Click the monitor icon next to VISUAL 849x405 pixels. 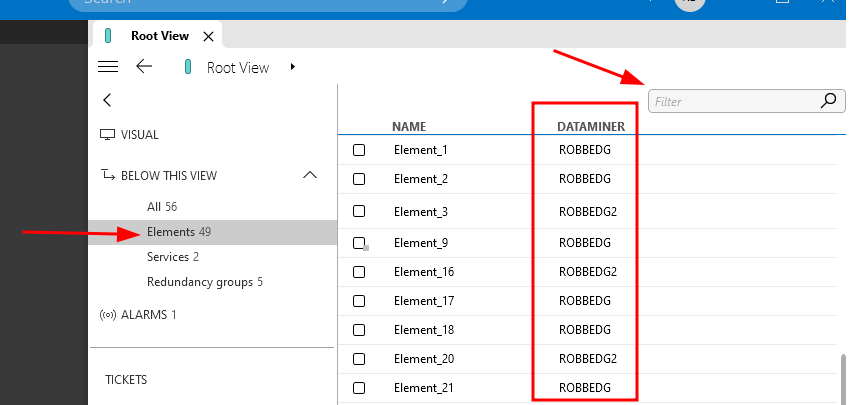point(107,135)
